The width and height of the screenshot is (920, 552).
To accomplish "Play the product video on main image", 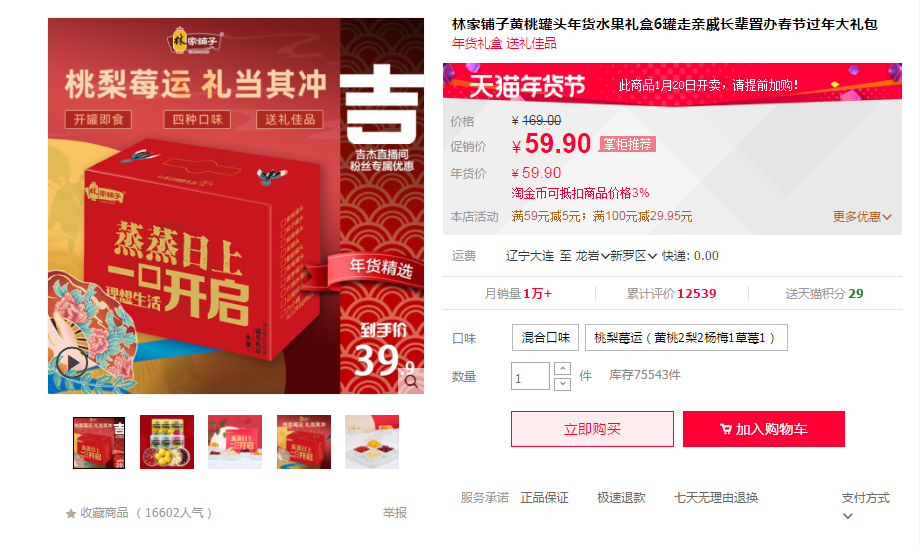I will click(x=72, y=363).
